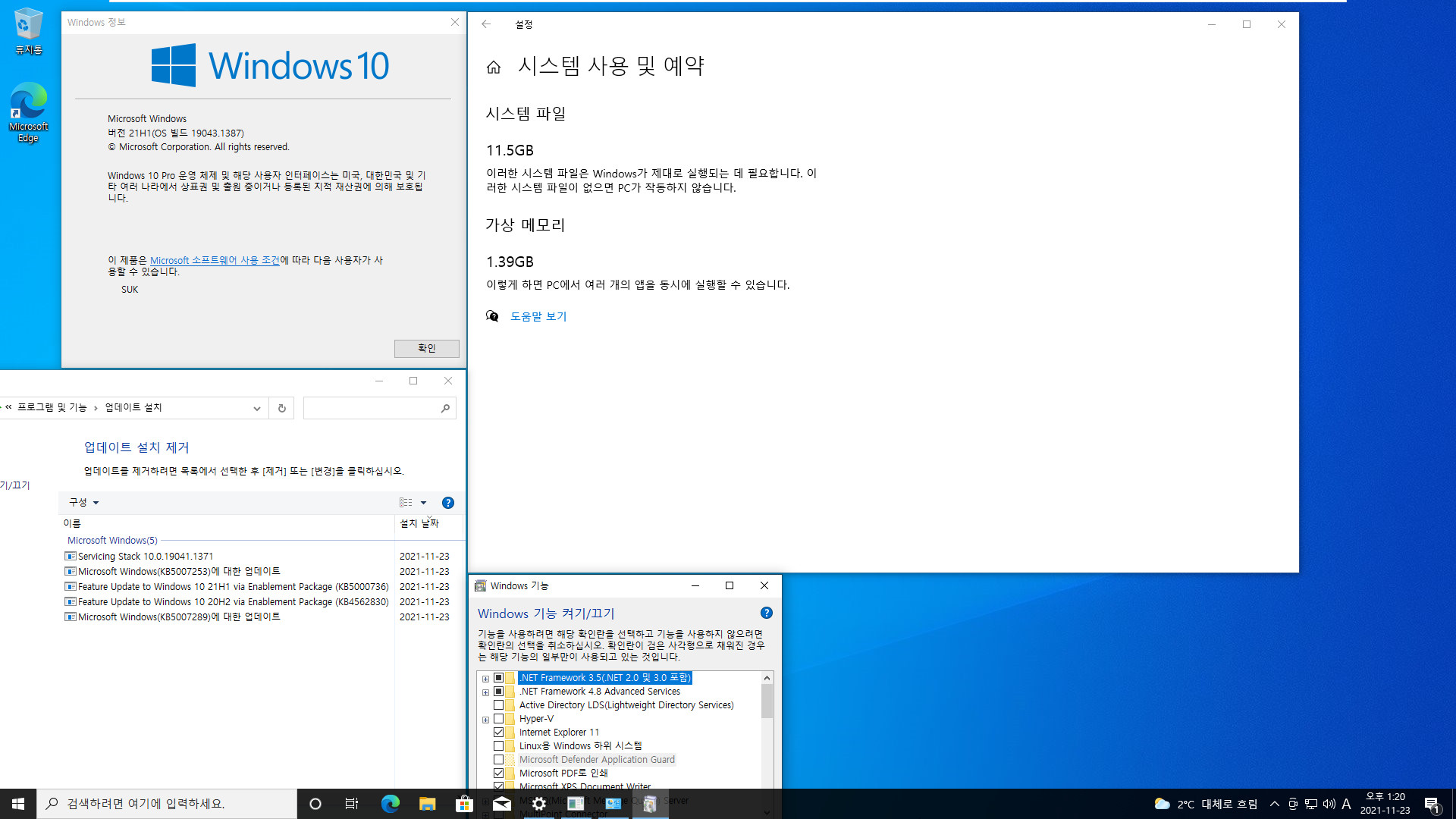The image size is (1456, 819).
Task: Expand .NET Framework 4.8 Advanced Services node
Action: pos(485,692)
